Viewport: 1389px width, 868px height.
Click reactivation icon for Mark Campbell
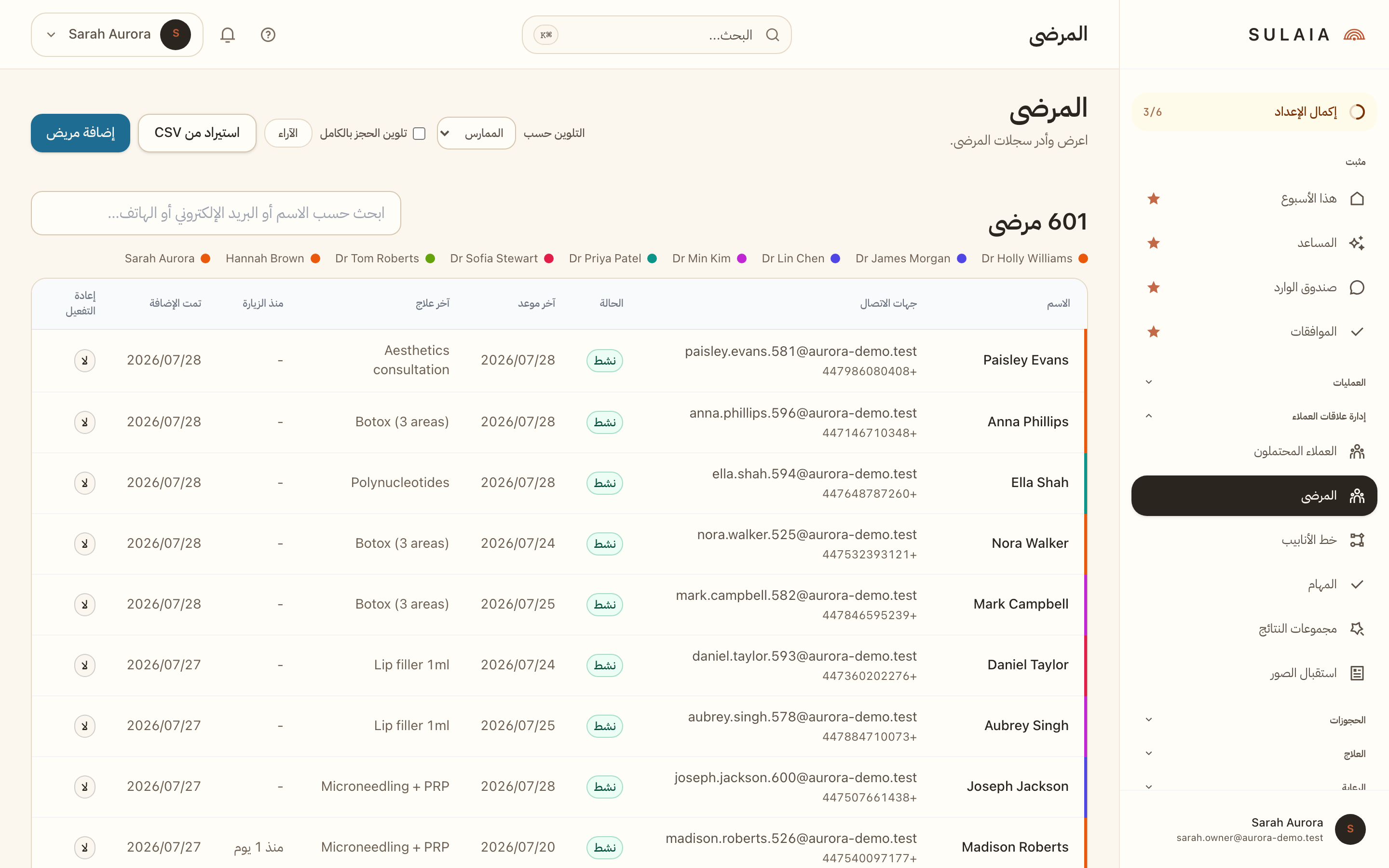tap(84, 605)
